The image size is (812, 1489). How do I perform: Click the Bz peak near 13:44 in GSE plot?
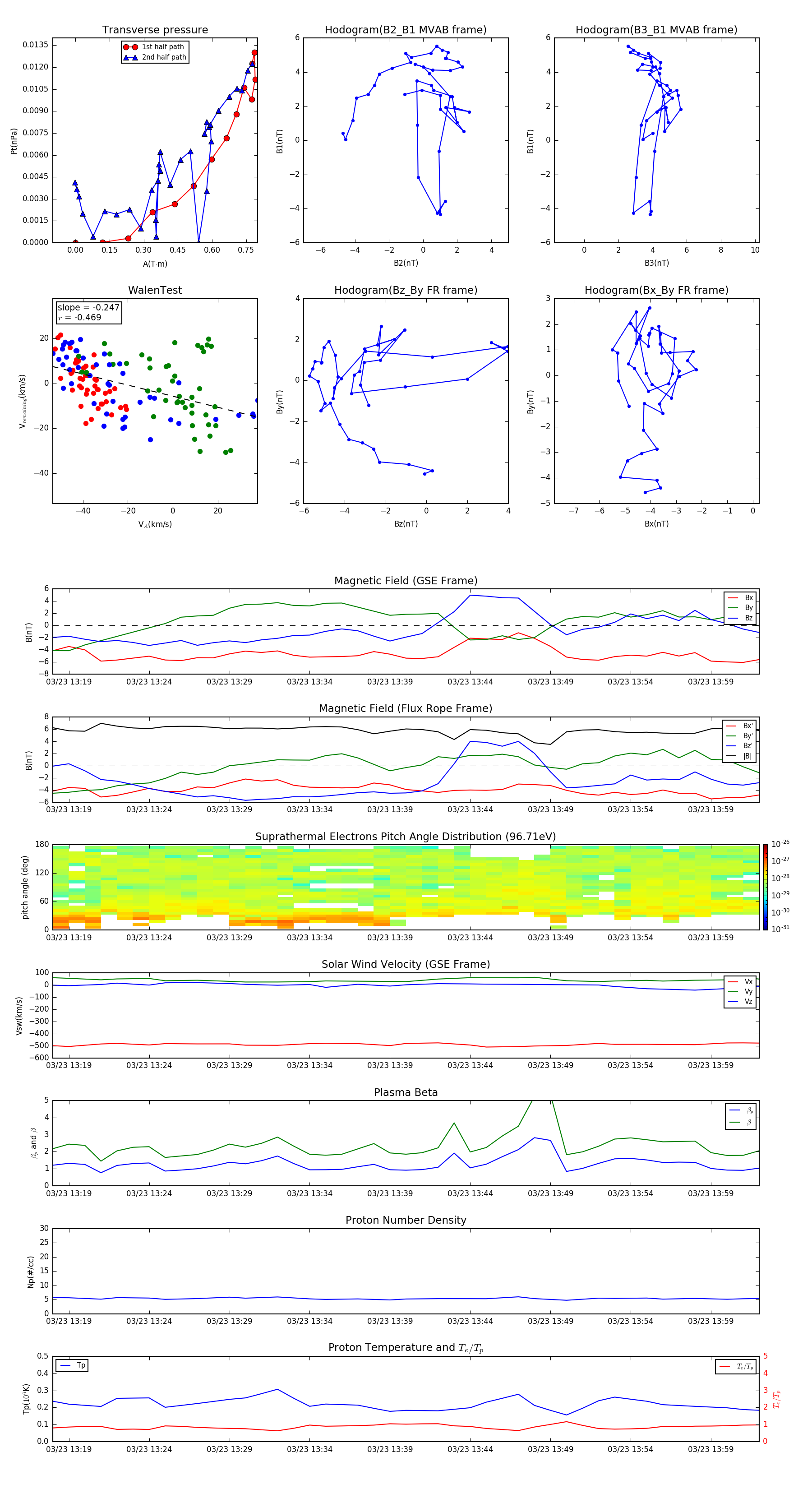click(x=471, y=595)
